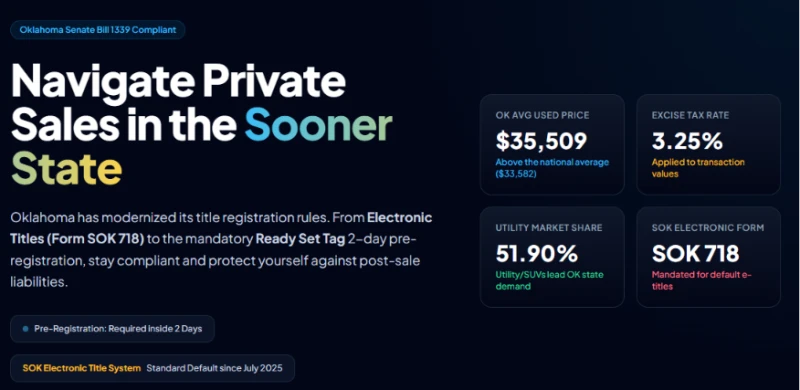This screenshot has width=800, height=390.
Task: Click the Navigate Private Sales headline
Action: [202, 125]
